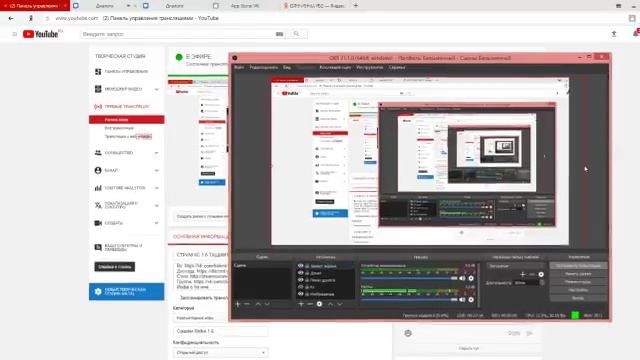Go back with the browser back arrow

[x=11, y=18]
